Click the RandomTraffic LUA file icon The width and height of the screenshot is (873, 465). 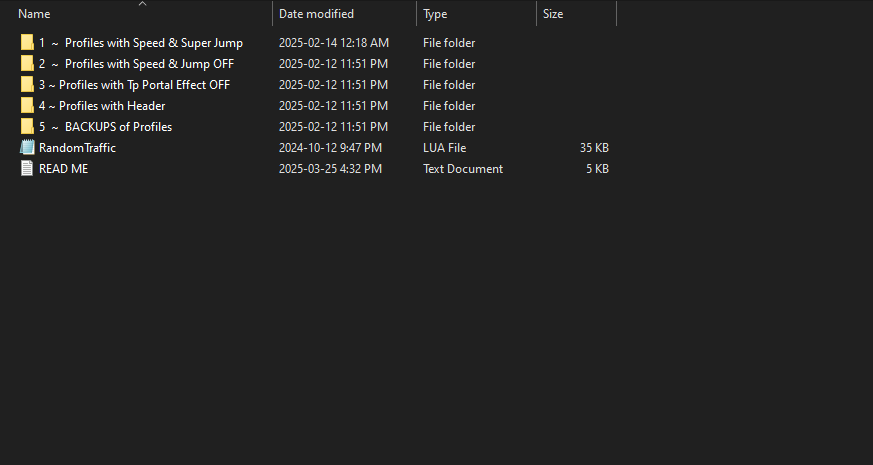click(27, 148)
